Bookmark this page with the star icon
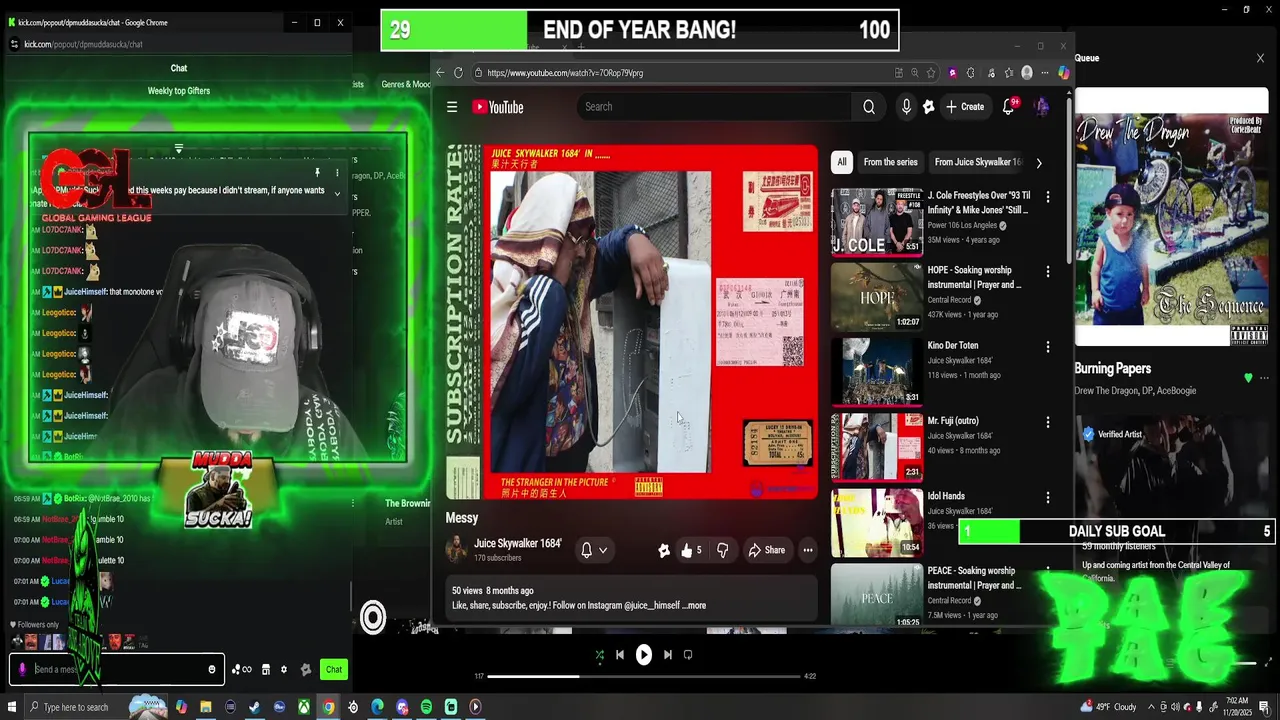Image resolution: width=1280 pixels, height=720 pixels. [931, 73]
